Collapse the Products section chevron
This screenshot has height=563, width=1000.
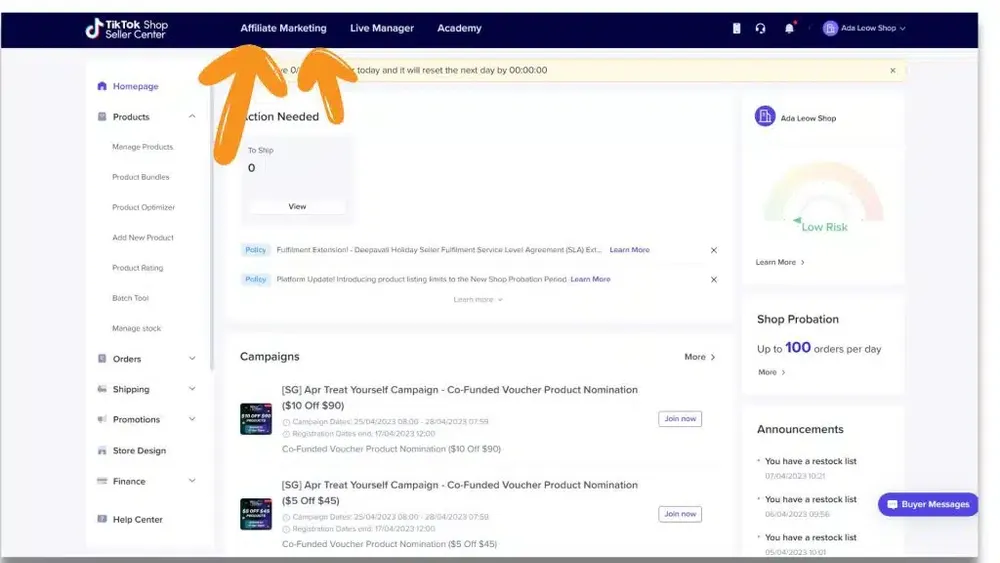192,117
